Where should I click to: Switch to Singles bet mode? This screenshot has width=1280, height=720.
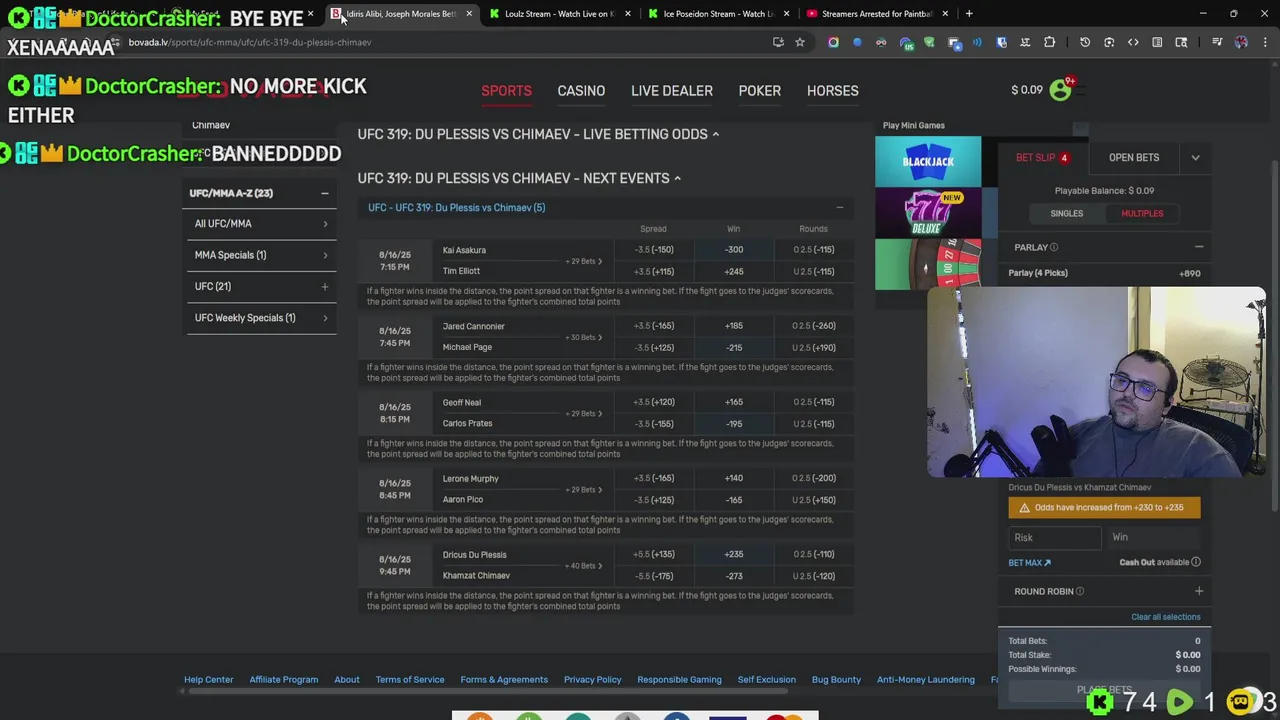point(1067,213)
